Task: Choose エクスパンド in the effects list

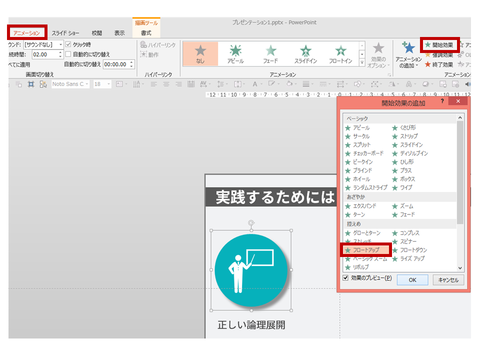Action: click(361, 206)
